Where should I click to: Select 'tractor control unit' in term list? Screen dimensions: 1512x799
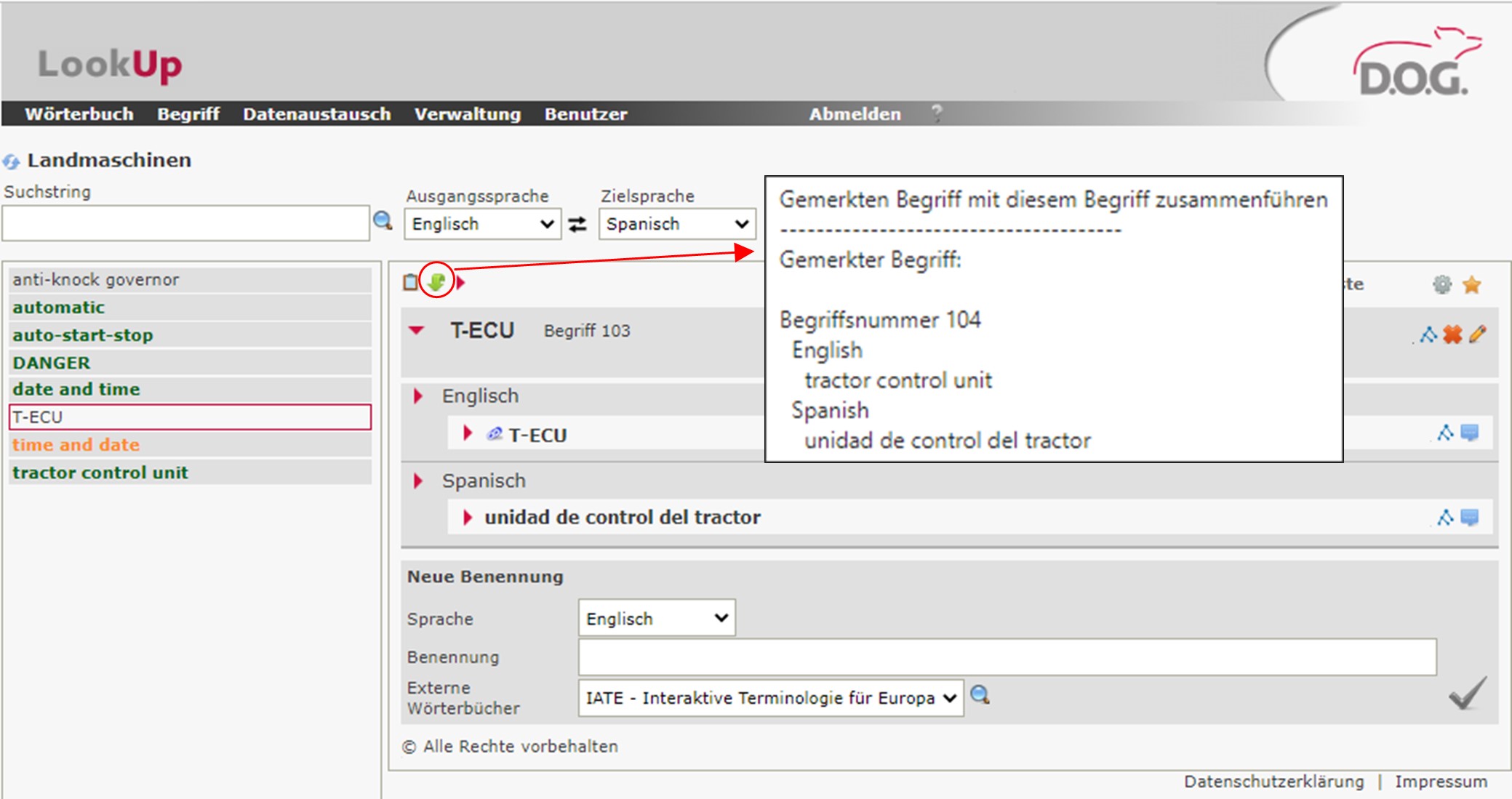pos(100,473)
